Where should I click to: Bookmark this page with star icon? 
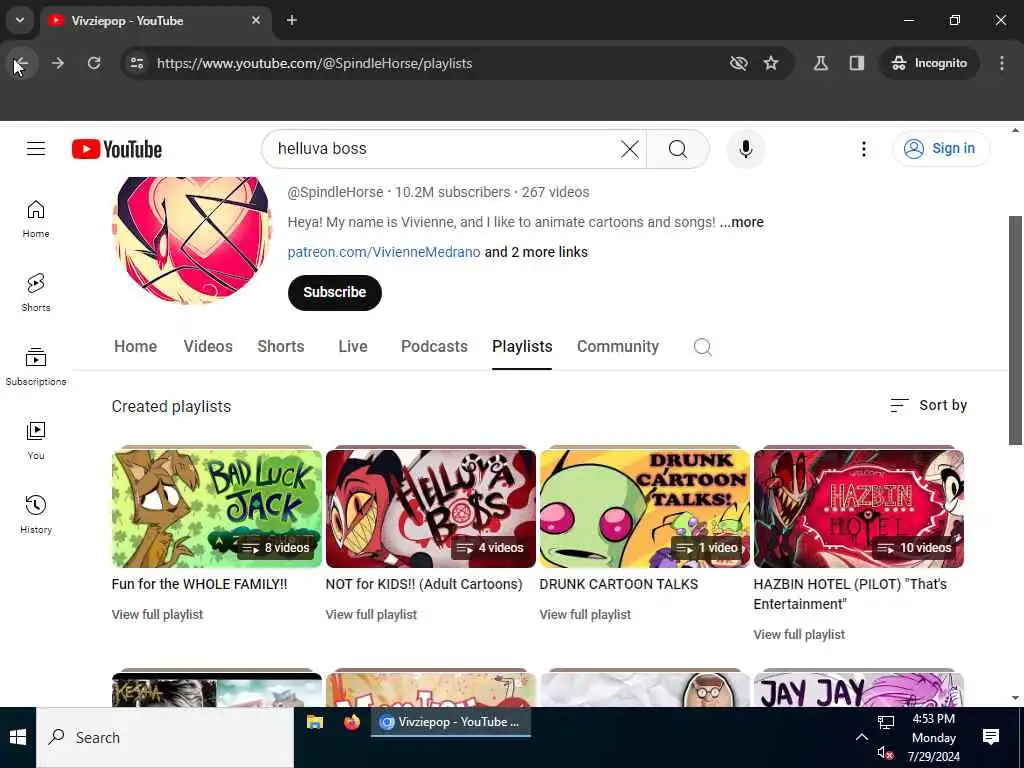pyautogui.click(x=771, y=63)
